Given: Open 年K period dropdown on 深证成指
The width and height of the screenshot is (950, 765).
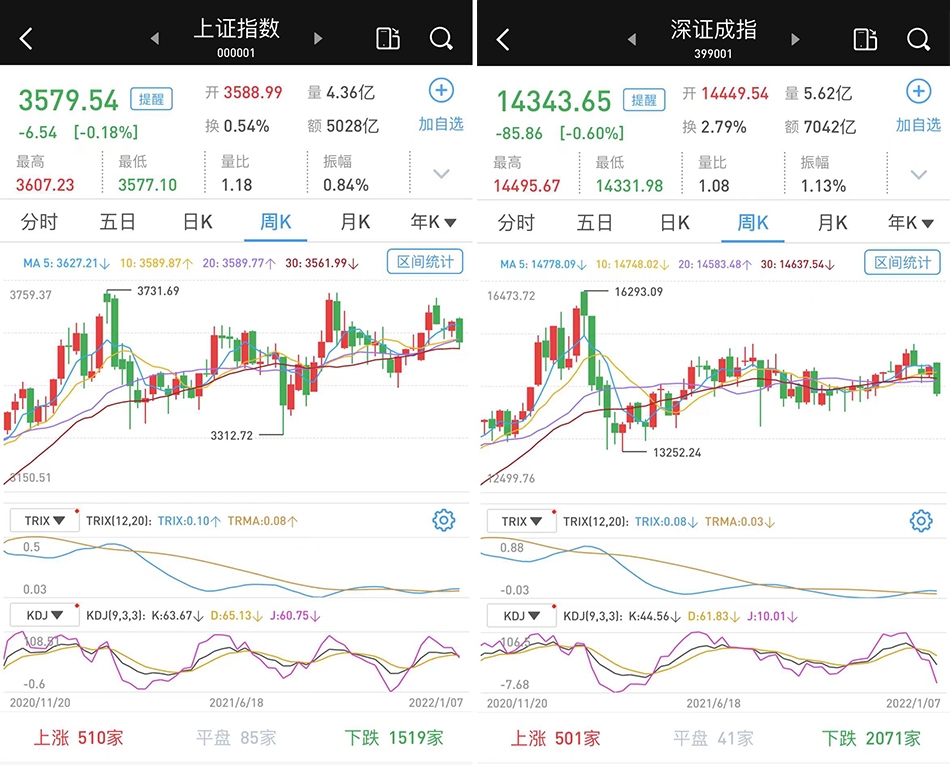Looking at the screenshot, I should tap(911, 222).
